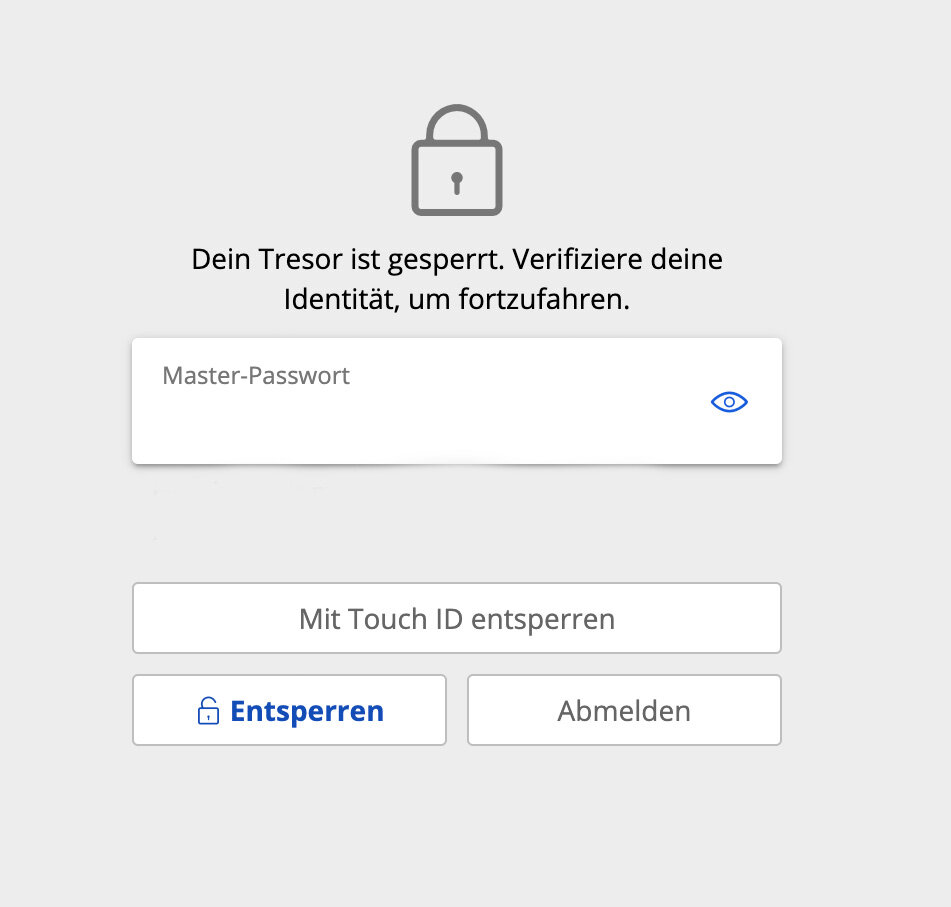Focus the master password text box
Viewport: 951px width, 907px height.
click(420, 410)
